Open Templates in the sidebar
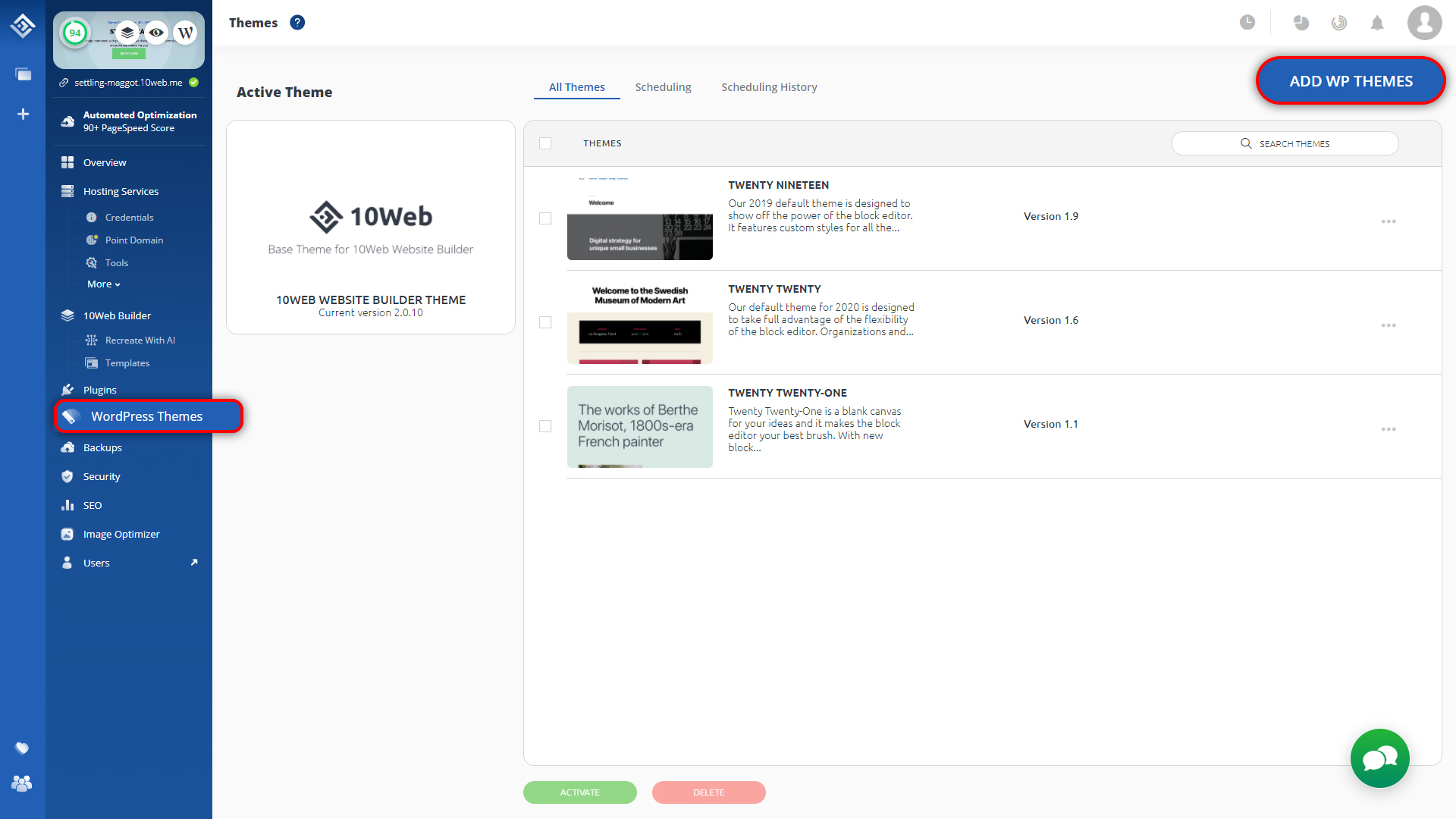The height and width of the screenshot is (819, 1456). click(127, 363)
